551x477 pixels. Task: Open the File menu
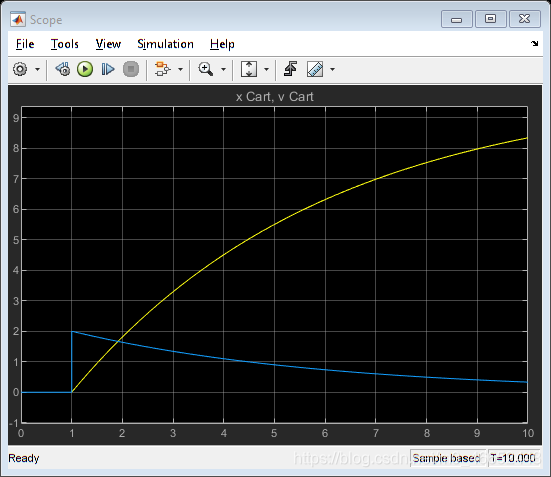coord(25,44)
